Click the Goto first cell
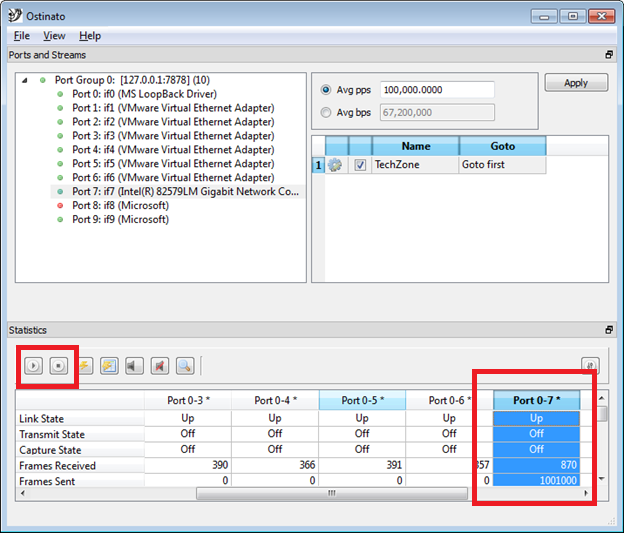The image size is (624, 533). (502, 164)
